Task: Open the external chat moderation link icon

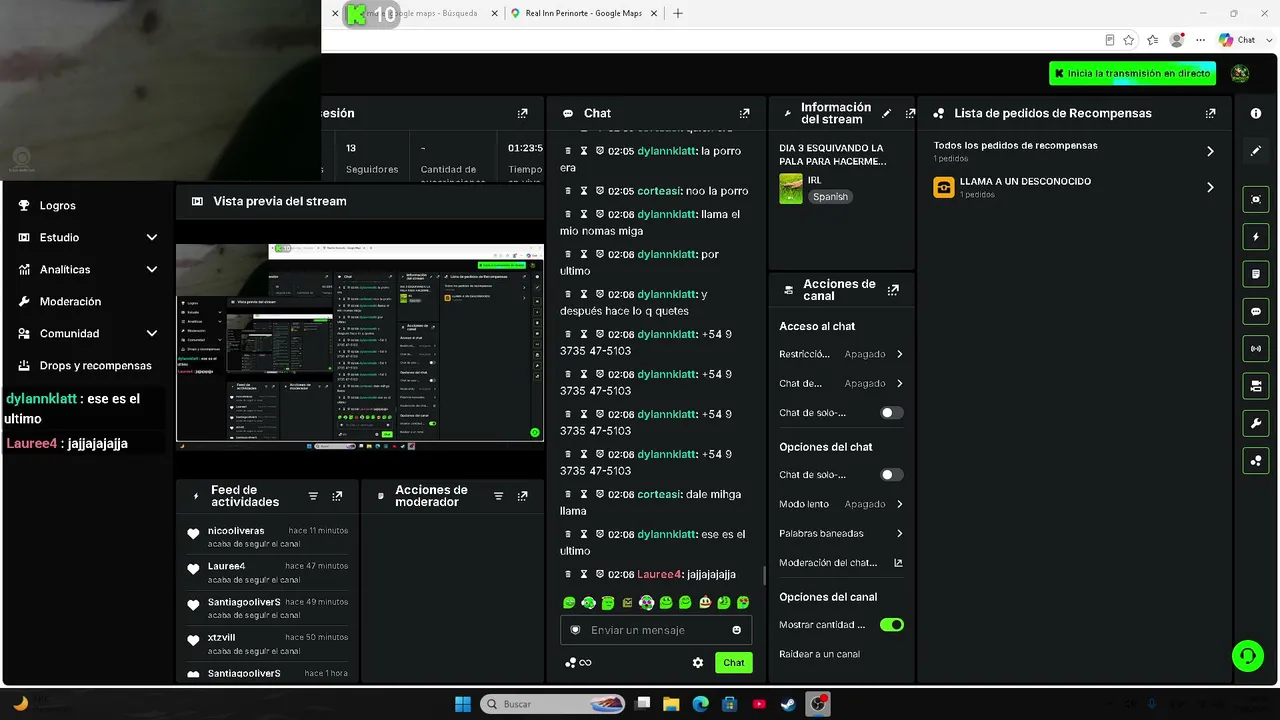Action: point(898,563)
